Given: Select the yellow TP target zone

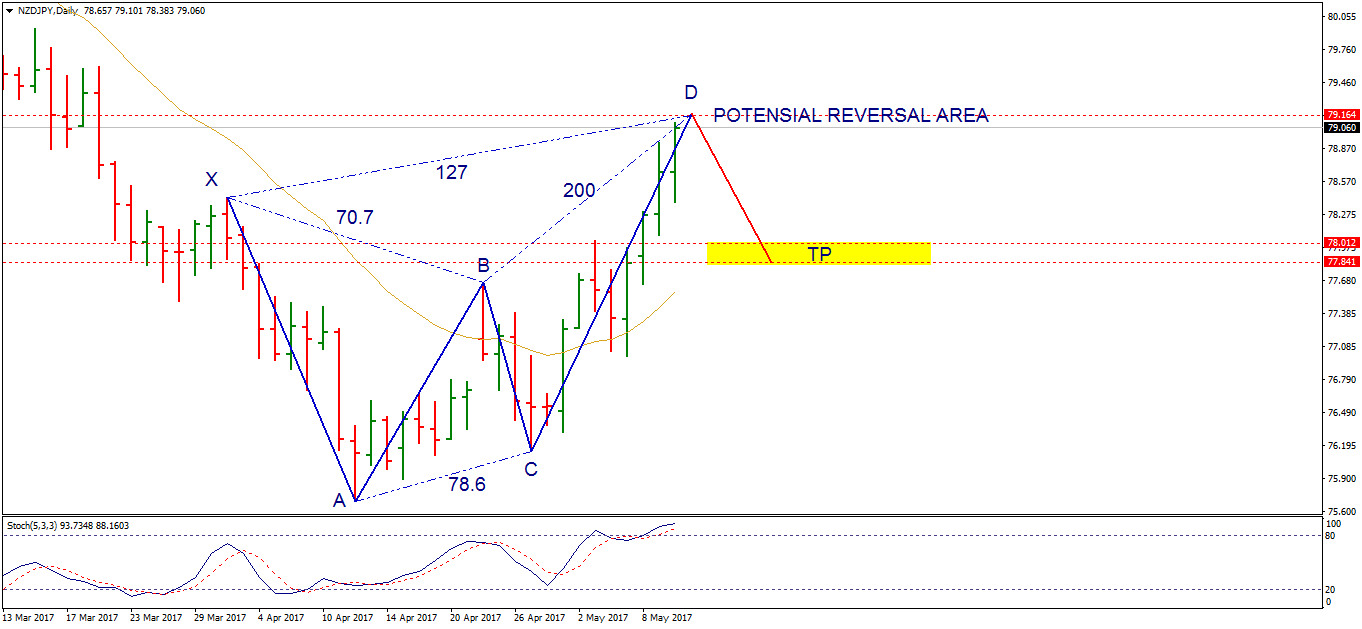Looking at the screenshot, I should tap(818, 254).
